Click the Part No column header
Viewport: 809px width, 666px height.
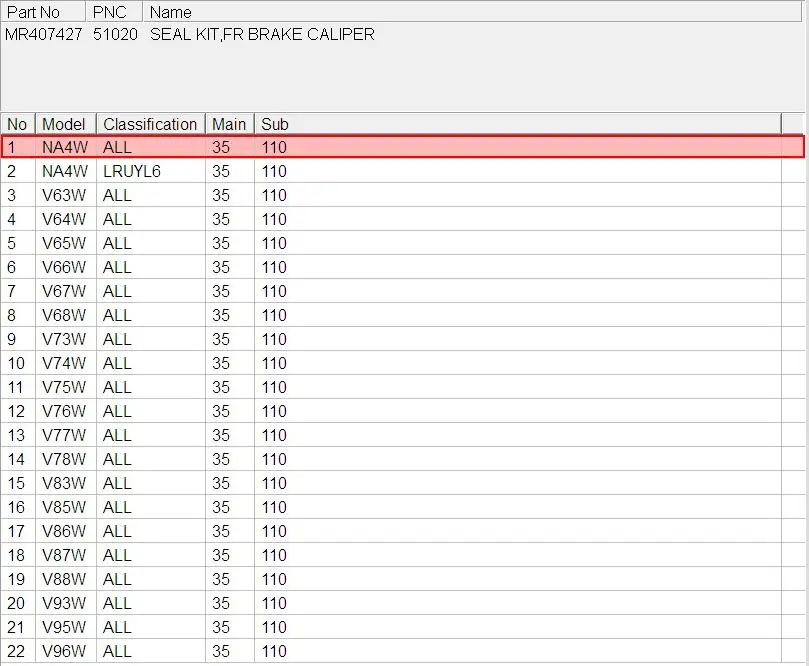point(43,12)
